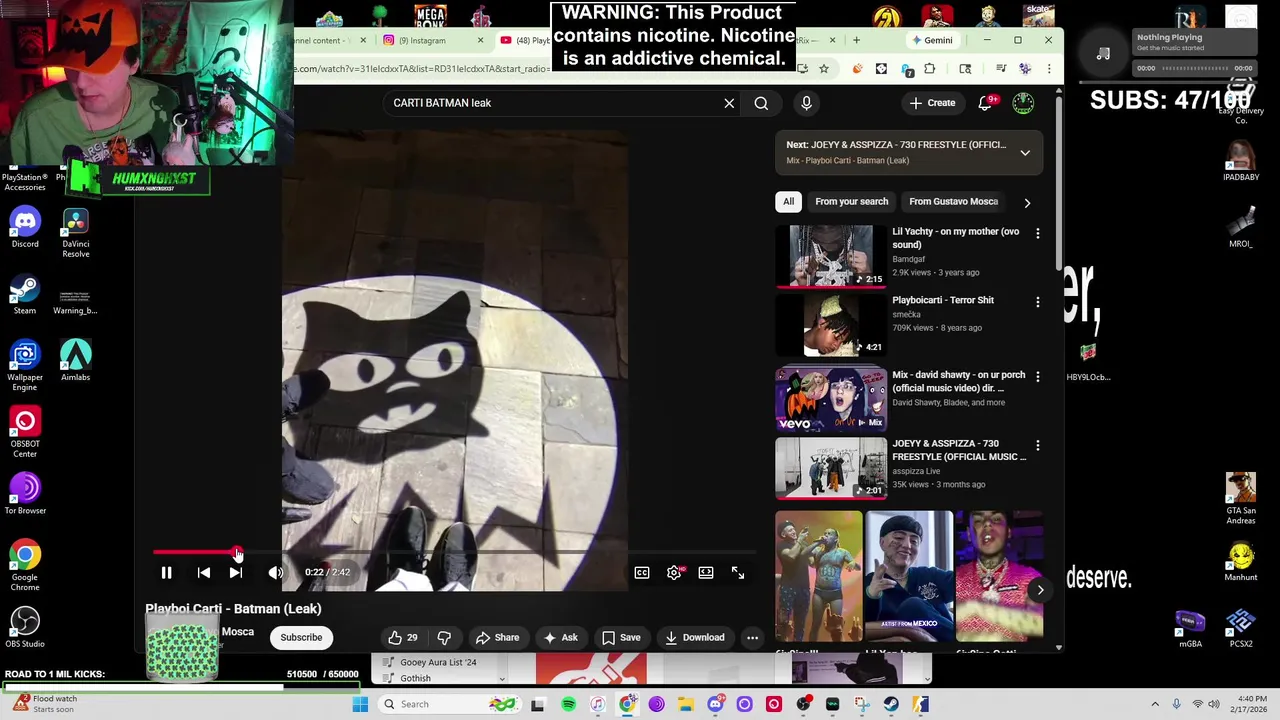Viewport: 1280px width, 720px height.
Task: Open david shawty on ur porch mix
Action: pyautogui.click(x=831, y=399)
